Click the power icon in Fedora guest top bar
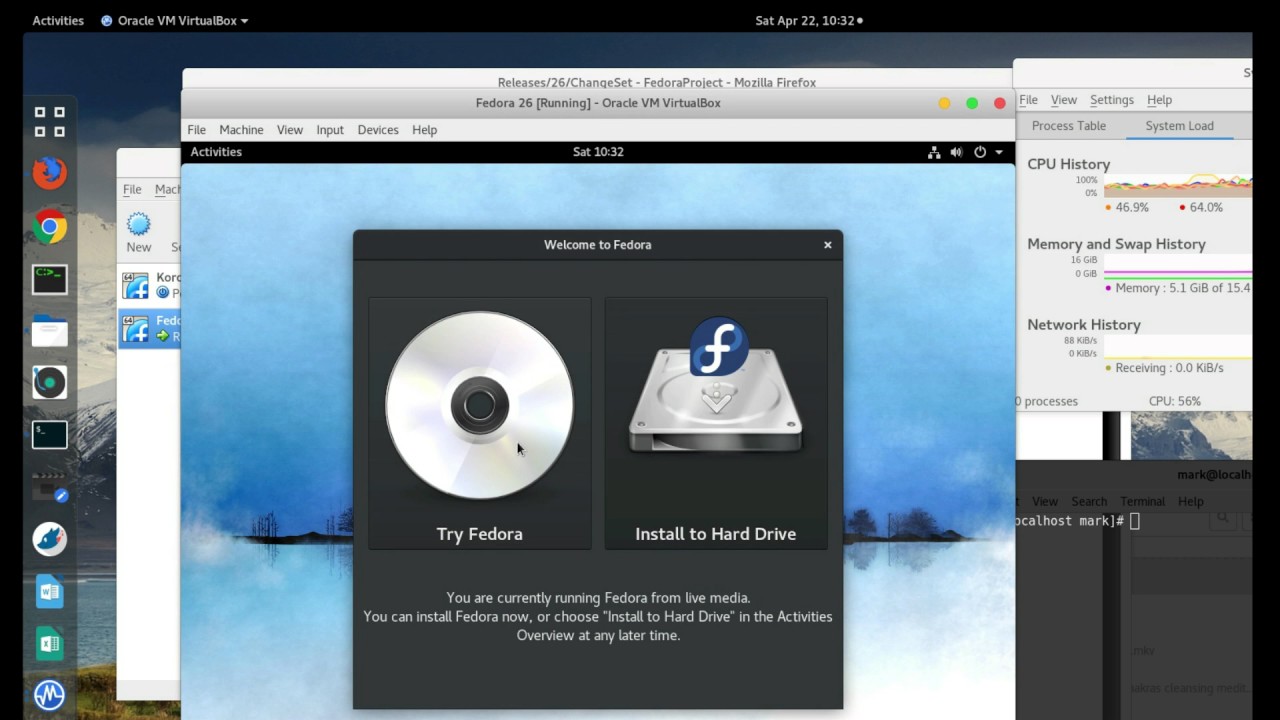 980,152
